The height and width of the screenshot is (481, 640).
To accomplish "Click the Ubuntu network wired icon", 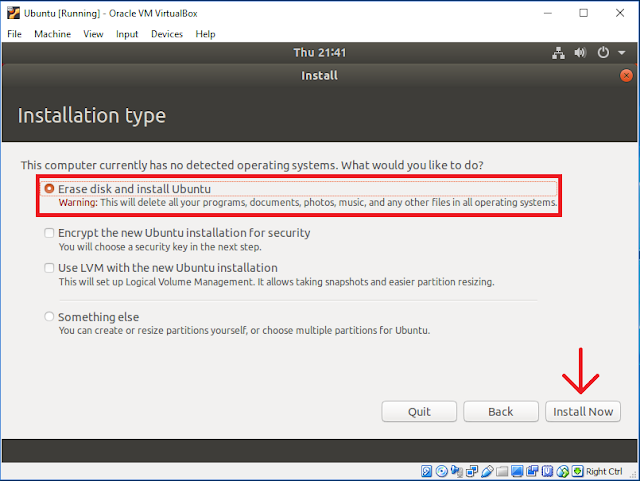I will click(558, 53).
